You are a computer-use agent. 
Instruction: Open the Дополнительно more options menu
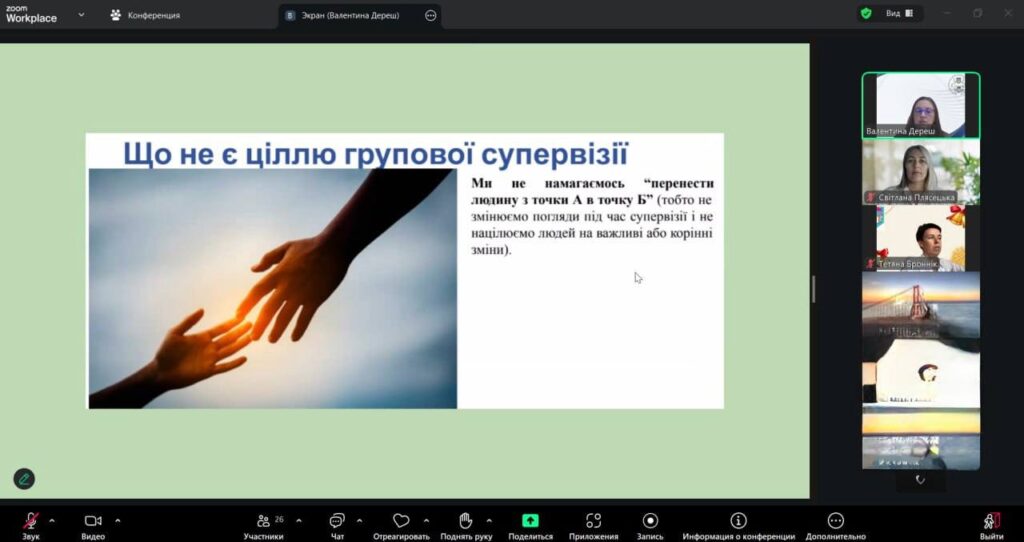836,521
